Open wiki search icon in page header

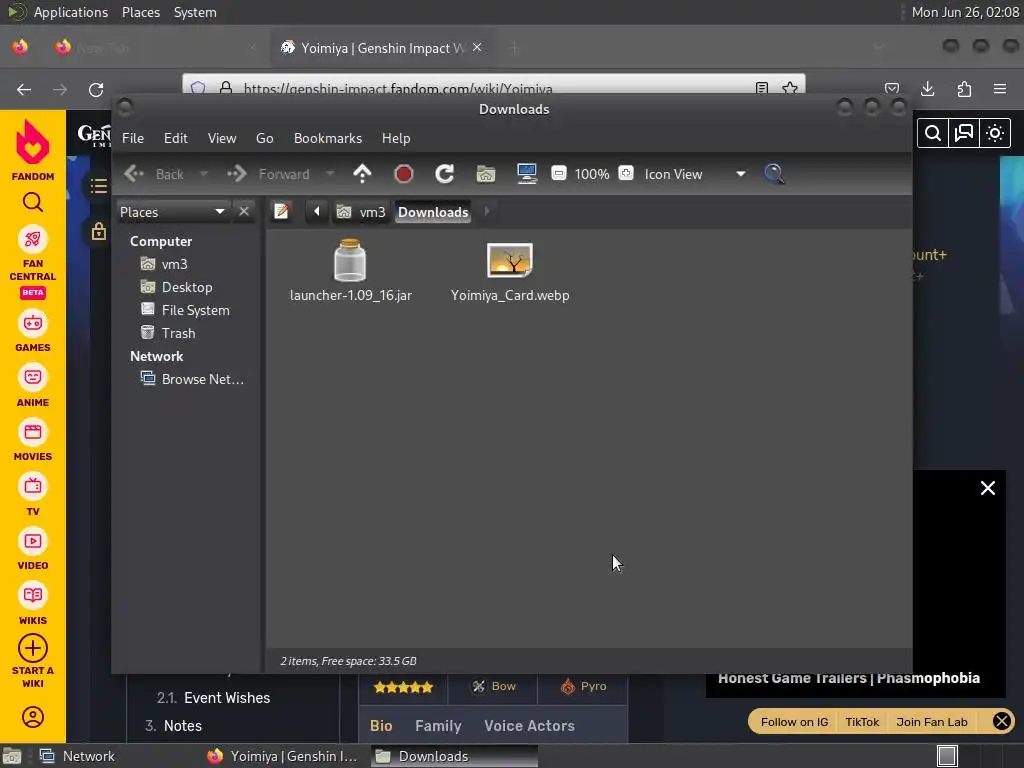(933, 133)
